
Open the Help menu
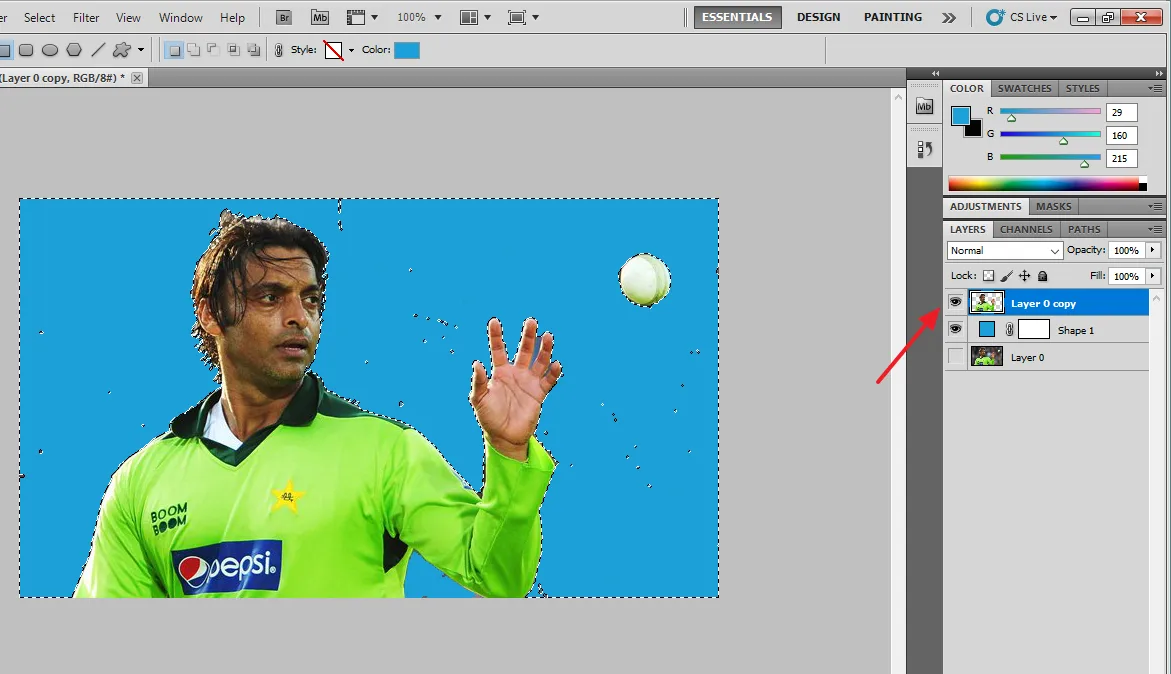click(232, 17)
